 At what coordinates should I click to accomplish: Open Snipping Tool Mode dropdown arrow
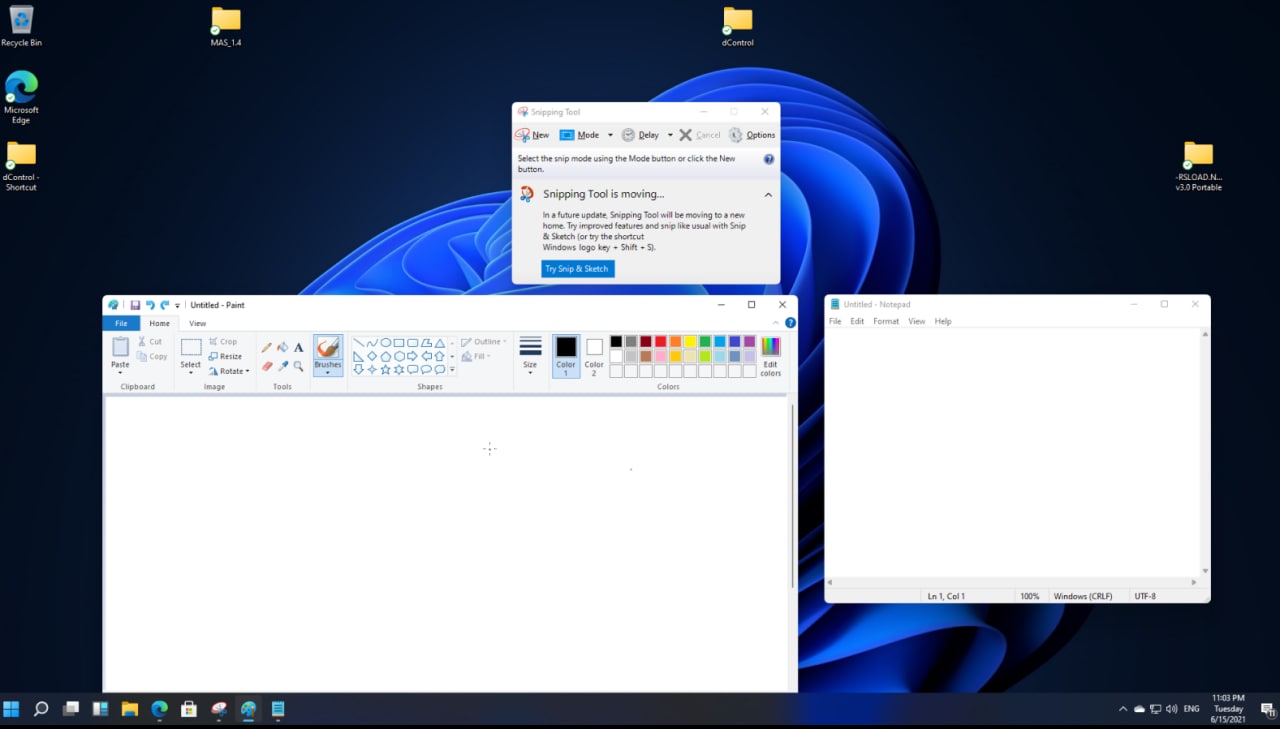(610, 135)
